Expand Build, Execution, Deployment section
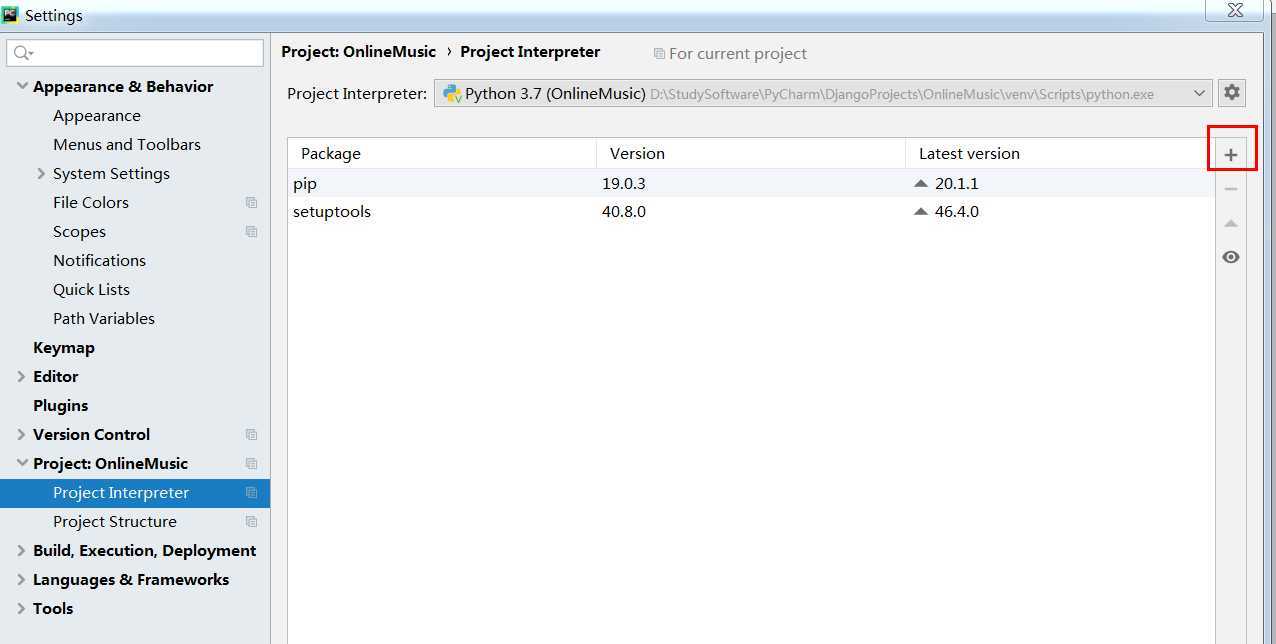 [x=22, y=550]
